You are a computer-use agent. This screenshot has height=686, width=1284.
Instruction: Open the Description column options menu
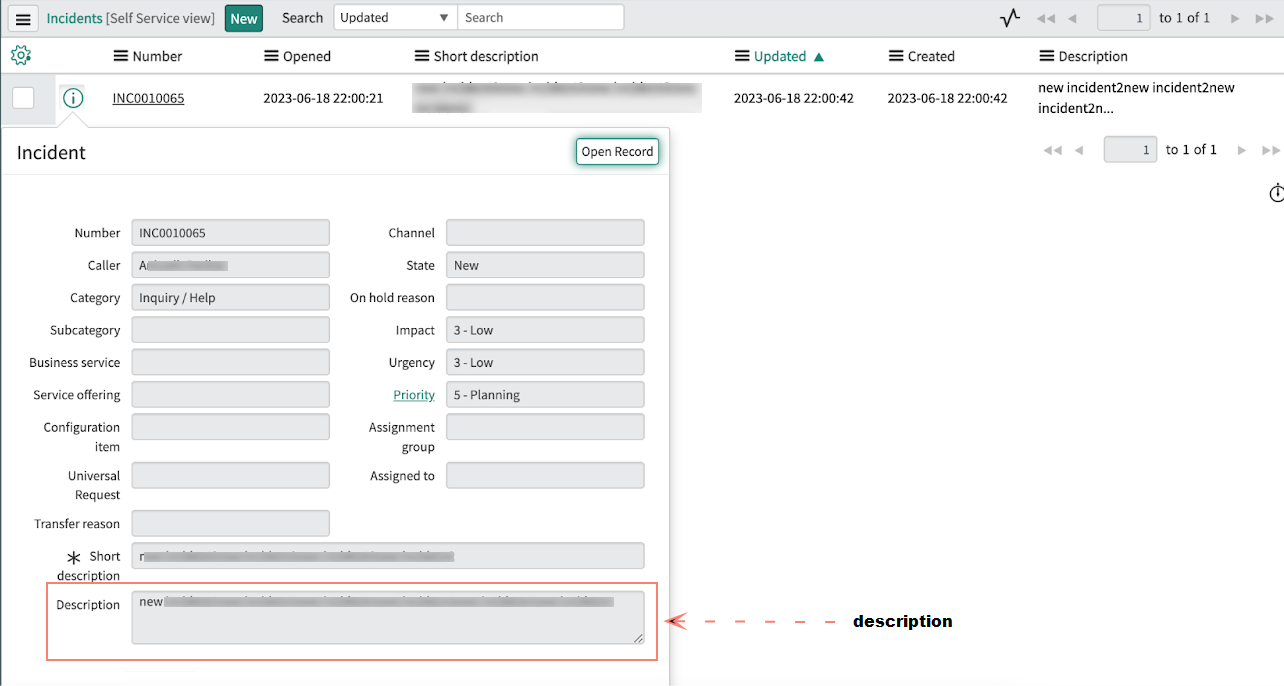point(1047,57)
